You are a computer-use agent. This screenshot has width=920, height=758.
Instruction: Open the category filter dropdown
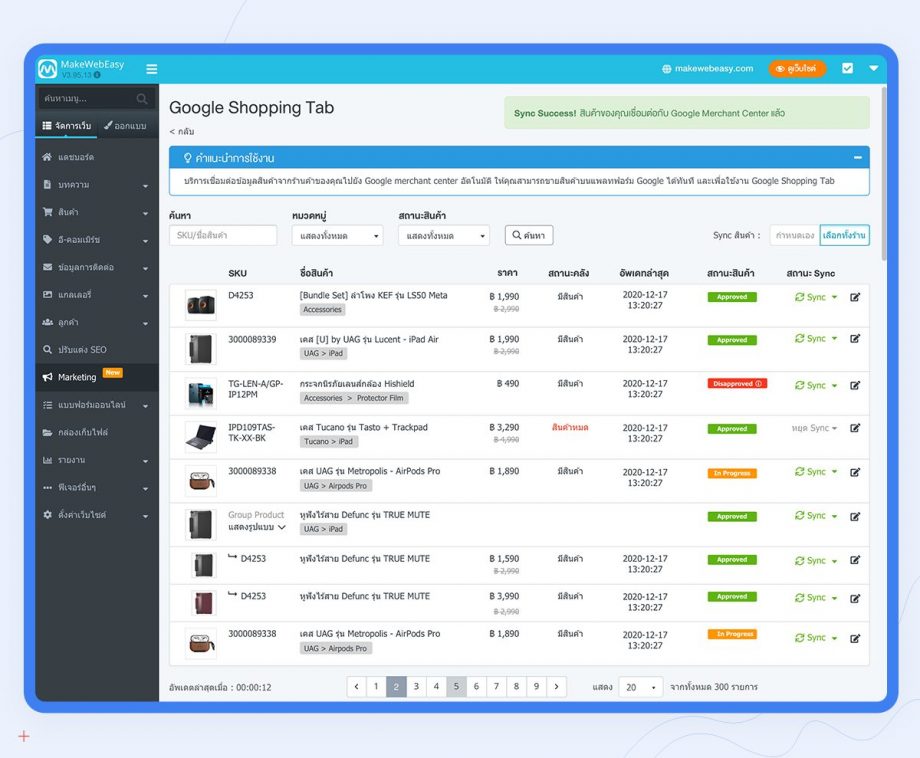[x=337, y=236]
